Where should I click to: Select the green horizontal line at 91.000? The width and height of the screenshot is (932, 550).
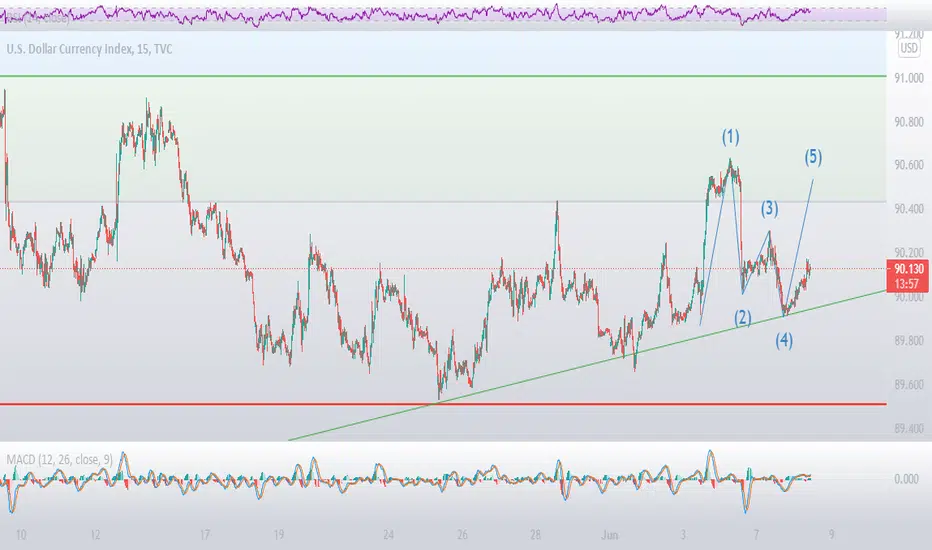click(443, 76)
